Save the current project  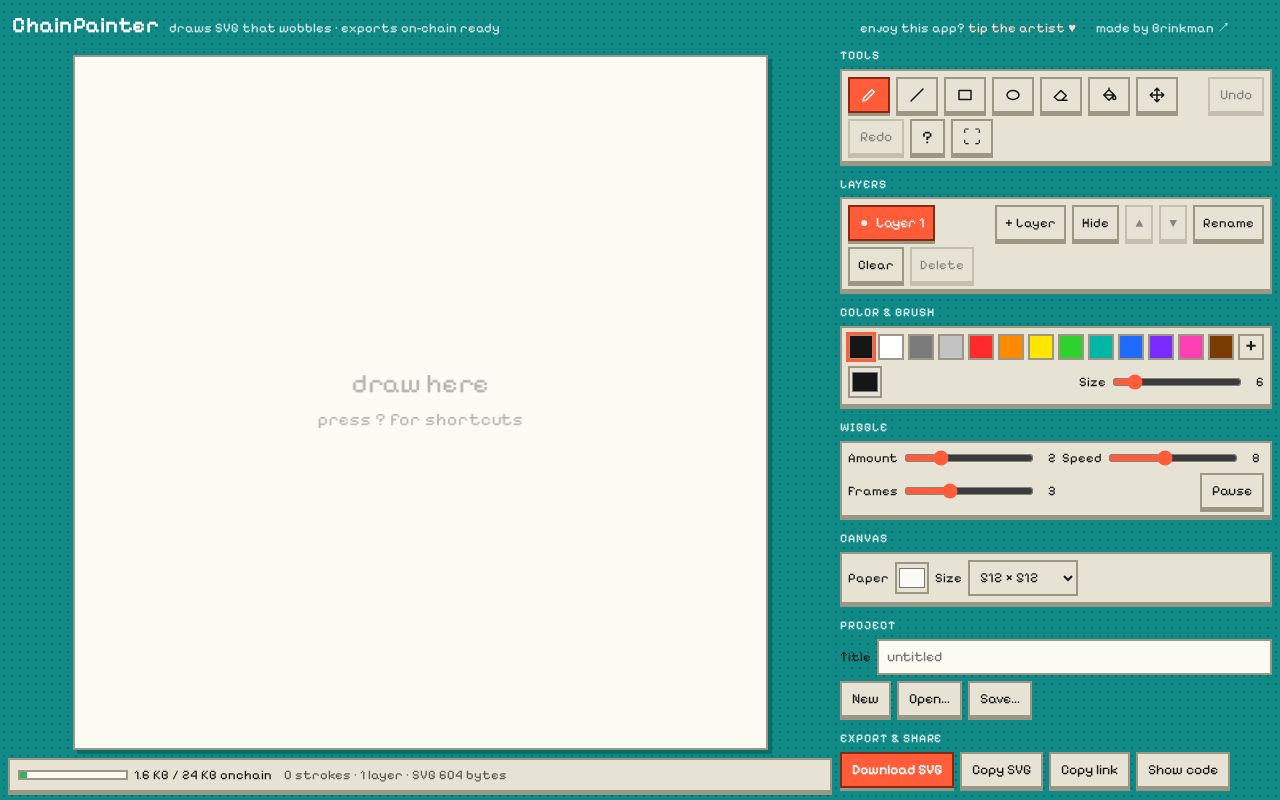coord(1000,699)
